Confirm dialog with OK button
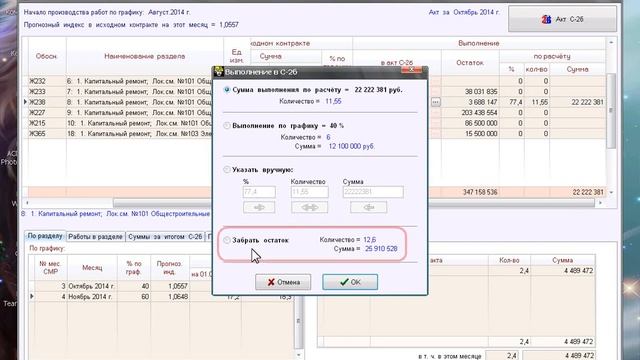This screenshot has width=640, height=360. (x=350, y=282)
